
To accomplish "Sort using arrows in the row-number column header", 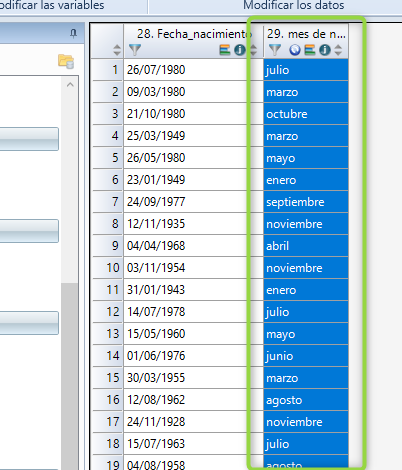I will [x=117, y=50].
